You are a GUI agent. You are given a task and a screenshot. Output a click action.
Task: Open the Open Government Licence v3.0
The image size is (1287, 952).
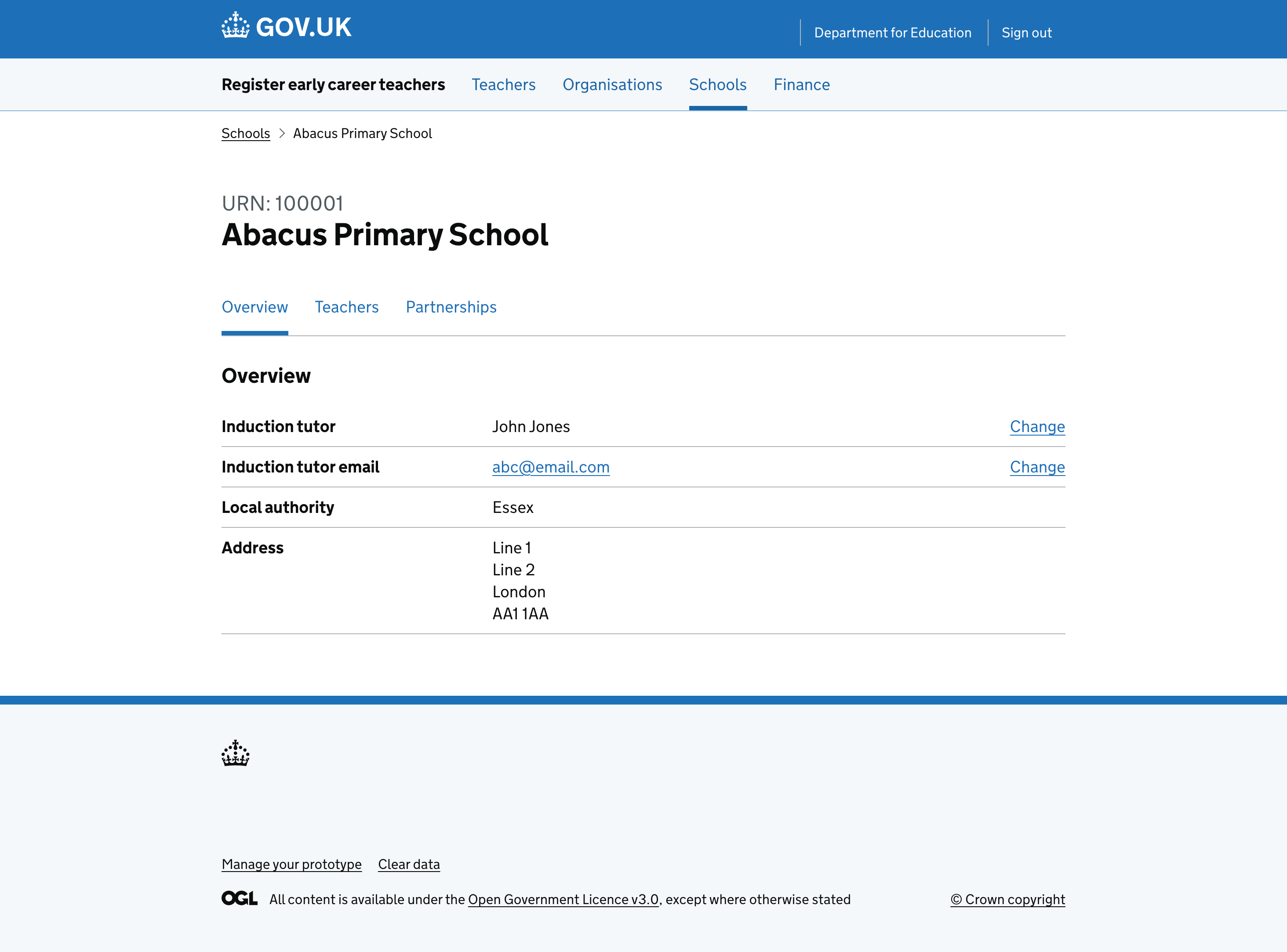563,899
